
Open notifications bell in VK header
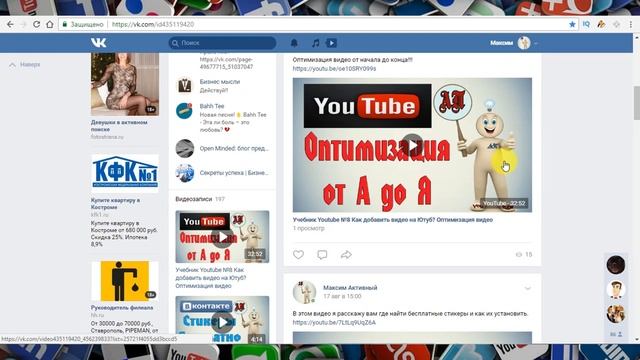294,43
